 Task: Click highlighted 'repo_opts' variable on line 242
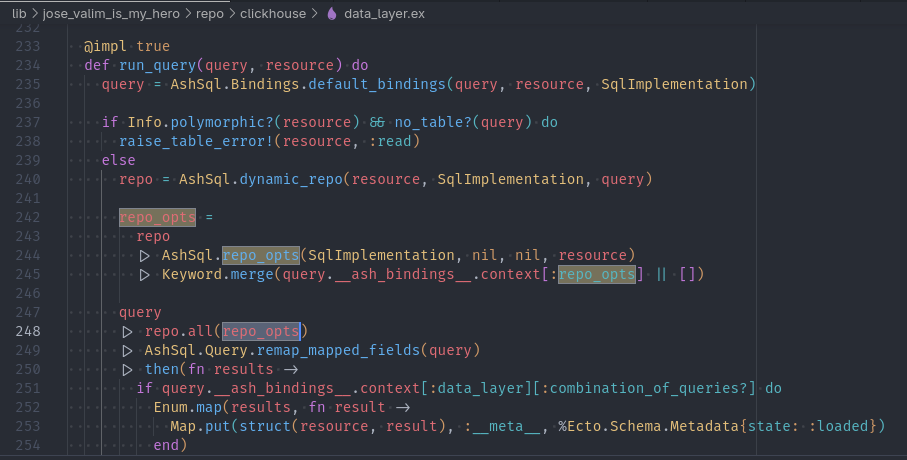point(157,218)
